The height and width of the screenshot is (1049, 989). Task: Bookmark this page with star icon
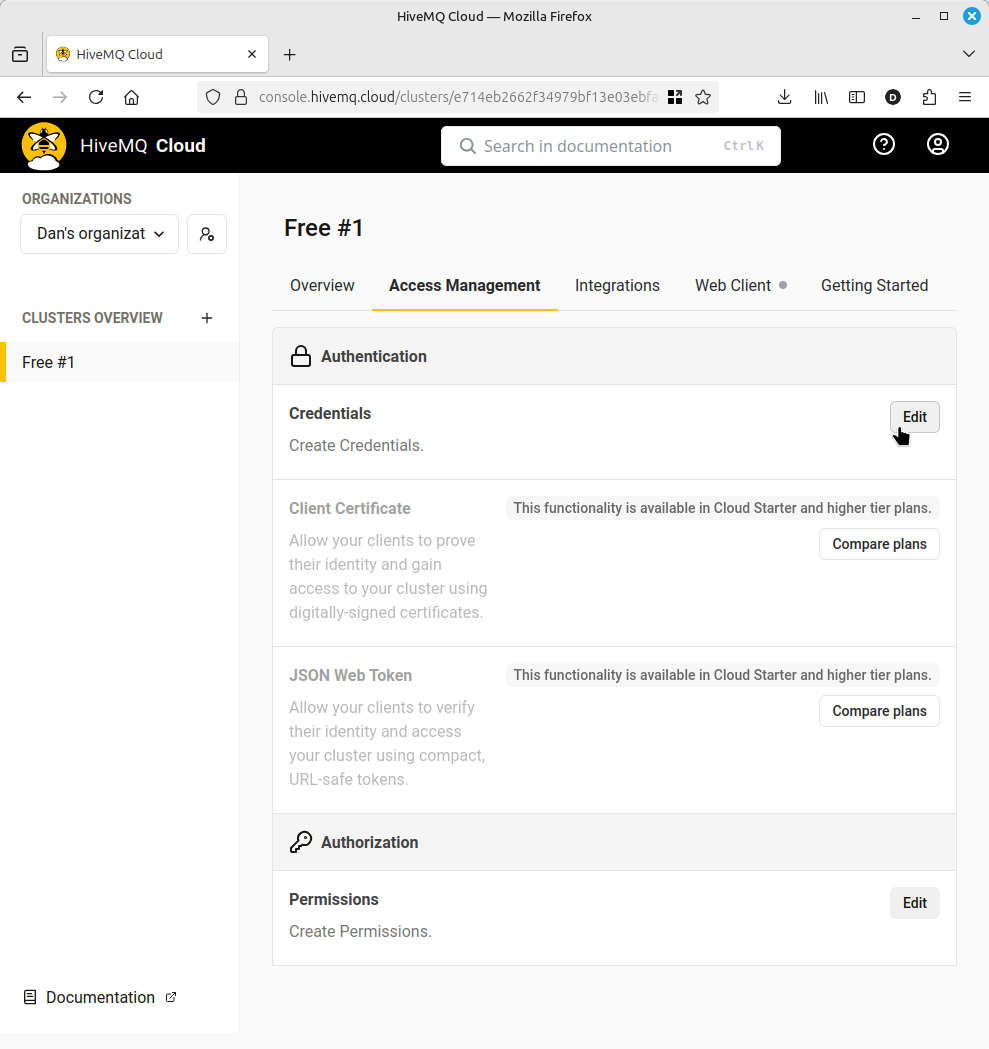tap(703, 97)
